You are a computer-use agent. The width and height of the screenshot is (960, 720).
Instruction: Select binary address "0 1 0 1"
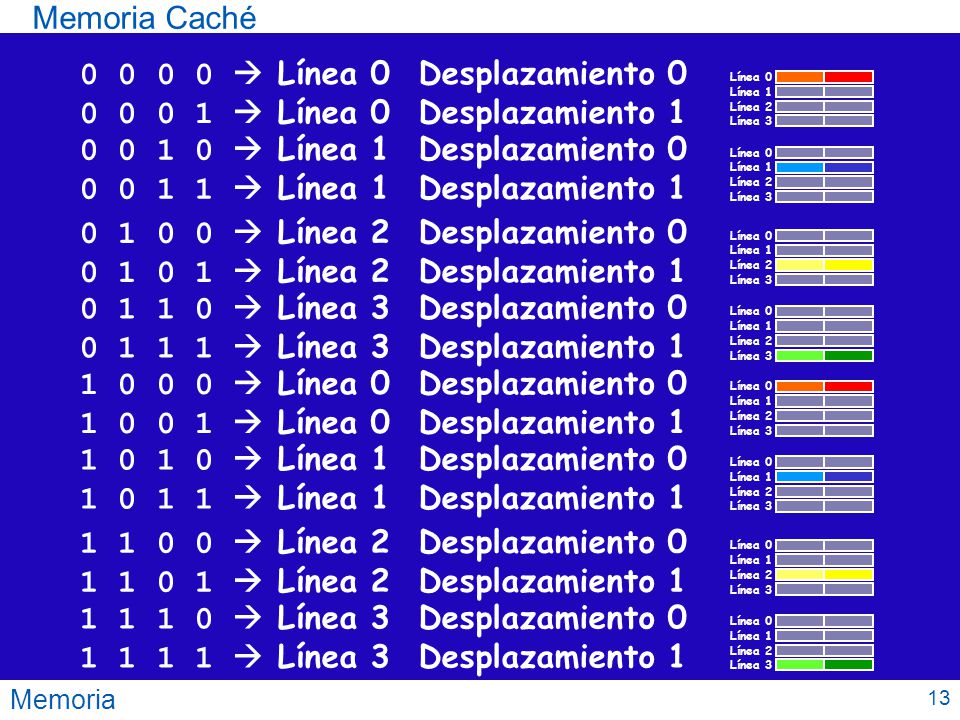point(146,272)
